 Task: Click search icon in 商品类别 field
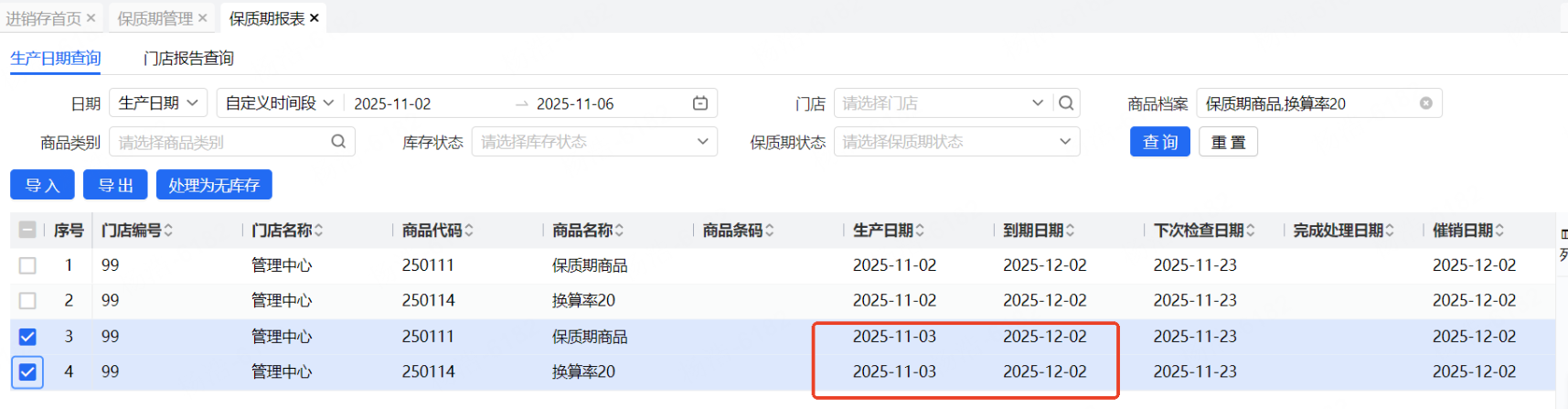click(338, 142)
